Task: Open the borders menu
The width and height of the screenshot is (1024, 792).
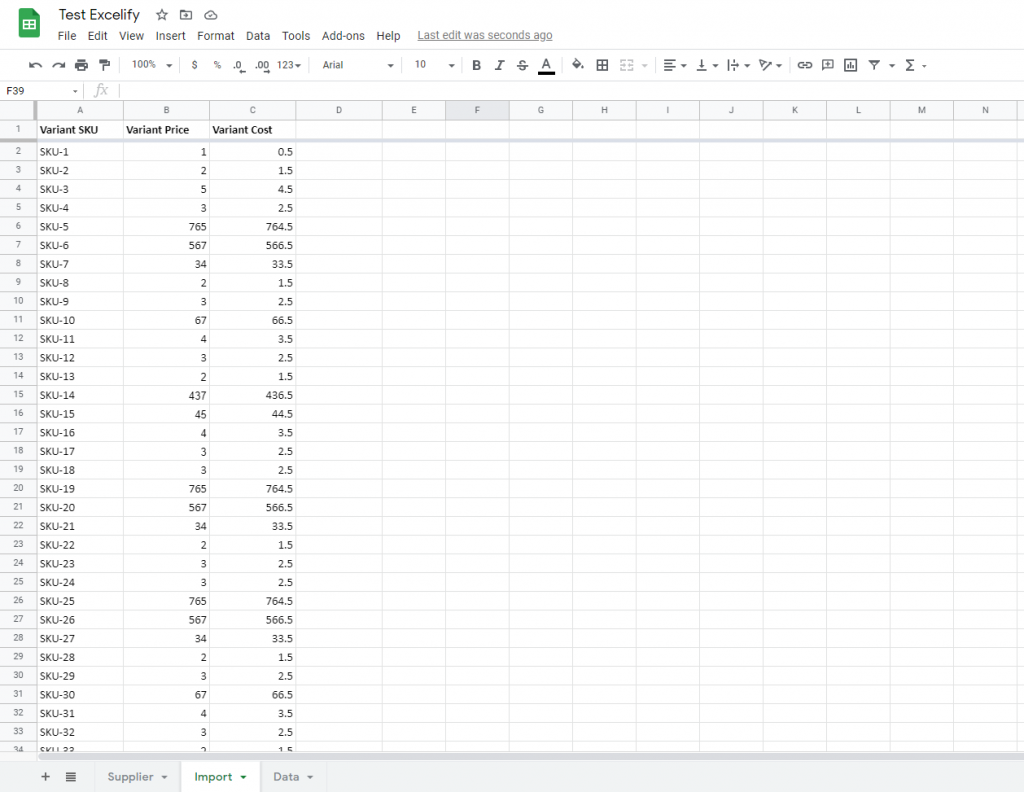Action: pos(602,64)
